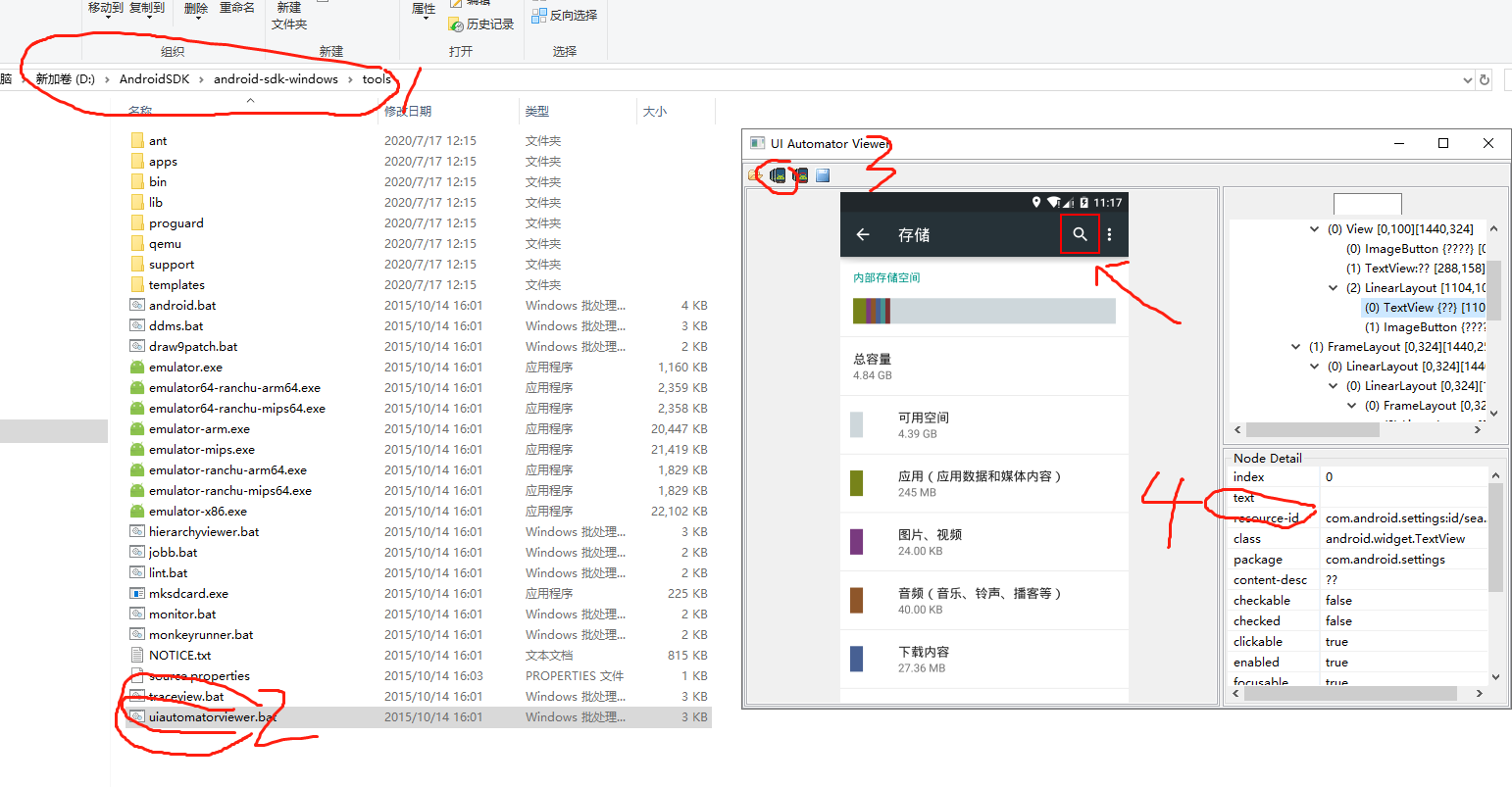The width and height of the screenshot is (1512, 787).
Task: Click the blue 下载内容 color swatch
Action: point(856,659)
